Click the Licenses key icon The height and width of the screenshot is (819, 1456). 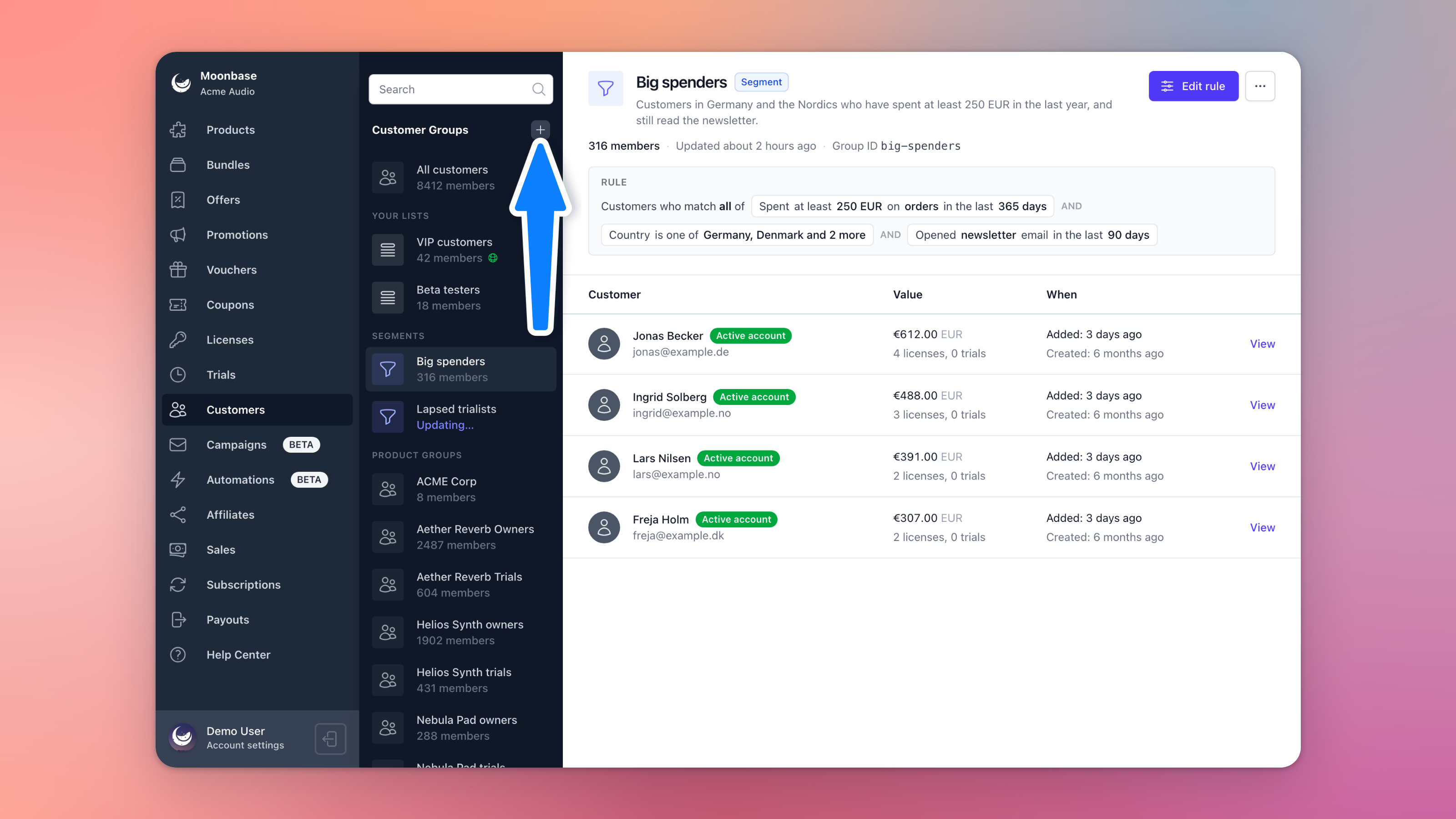point(178,340)
